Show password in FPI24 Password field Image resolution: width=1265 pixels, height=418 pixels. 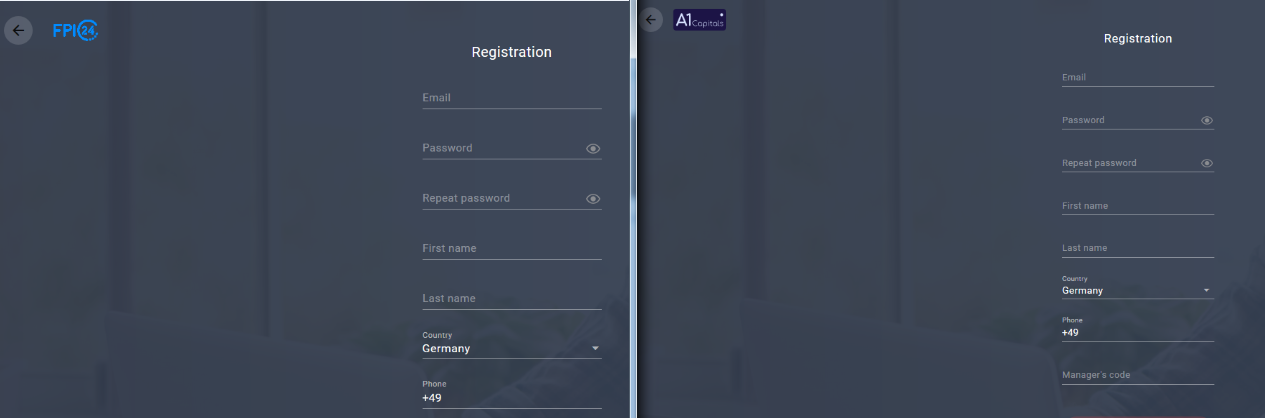tap(593, 149)
